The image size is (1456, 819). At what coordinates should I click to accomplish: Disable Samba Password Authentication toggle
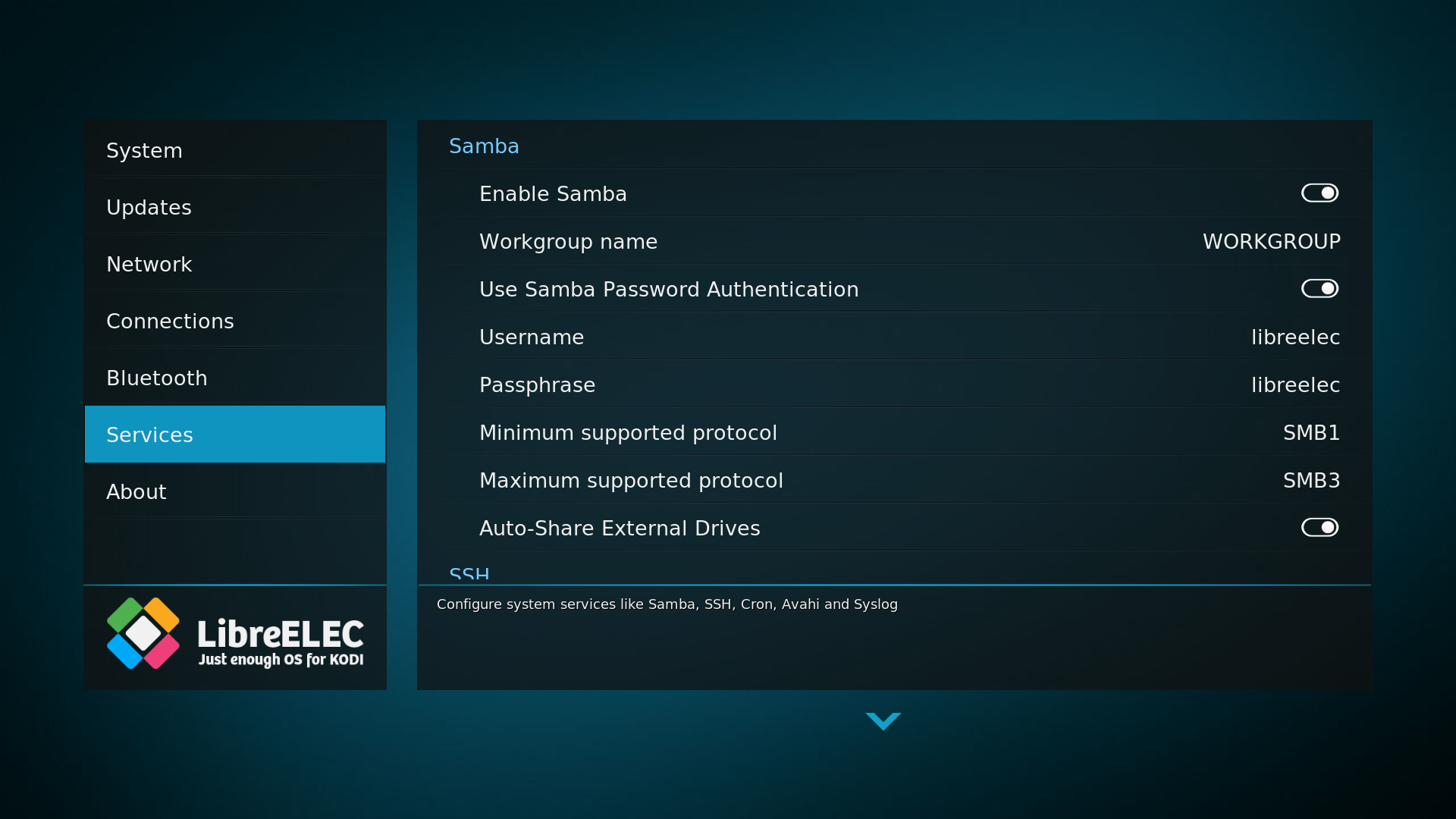point(1319,289)
